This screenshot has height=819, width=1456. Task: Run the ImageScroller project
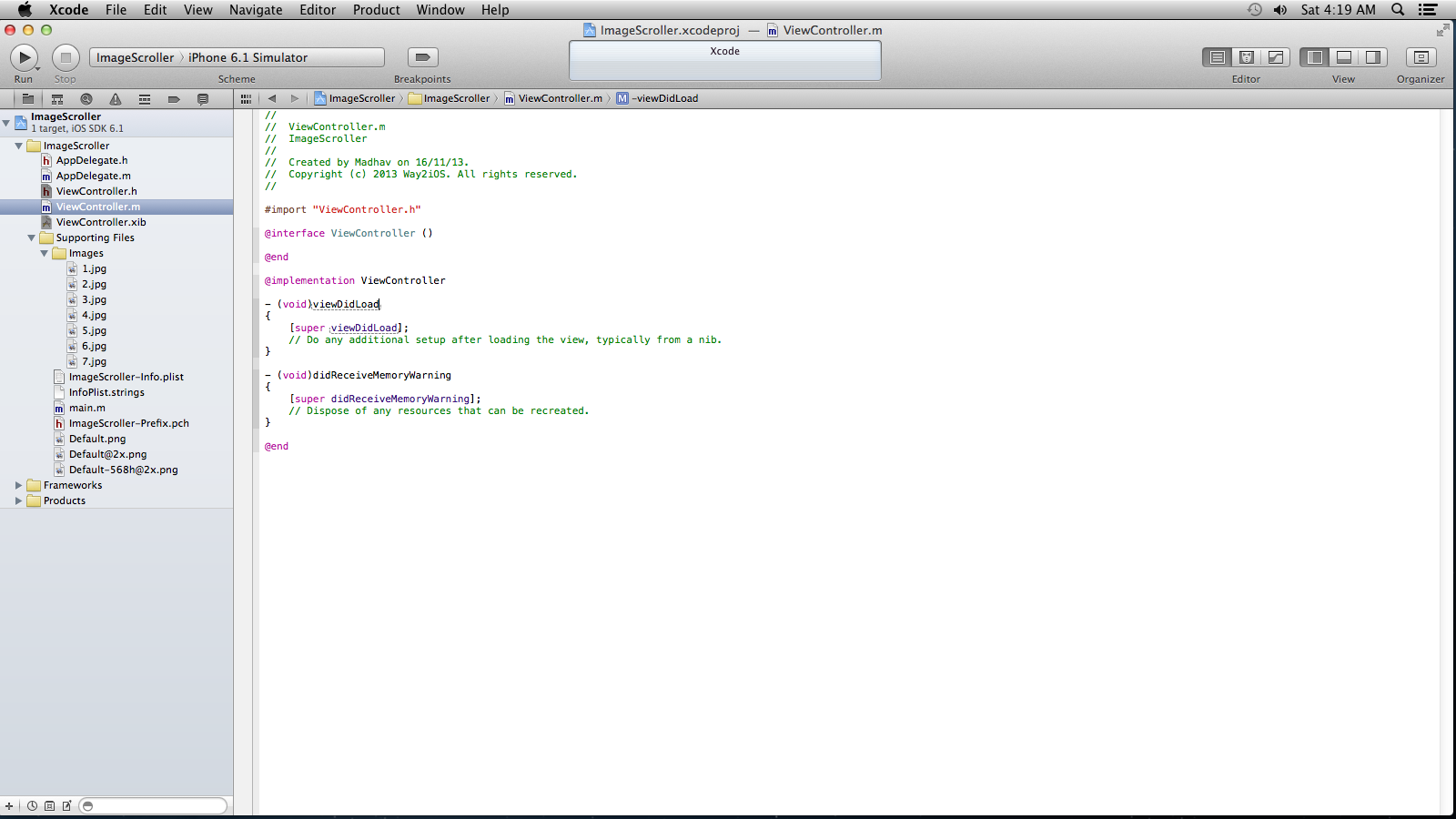24,57
